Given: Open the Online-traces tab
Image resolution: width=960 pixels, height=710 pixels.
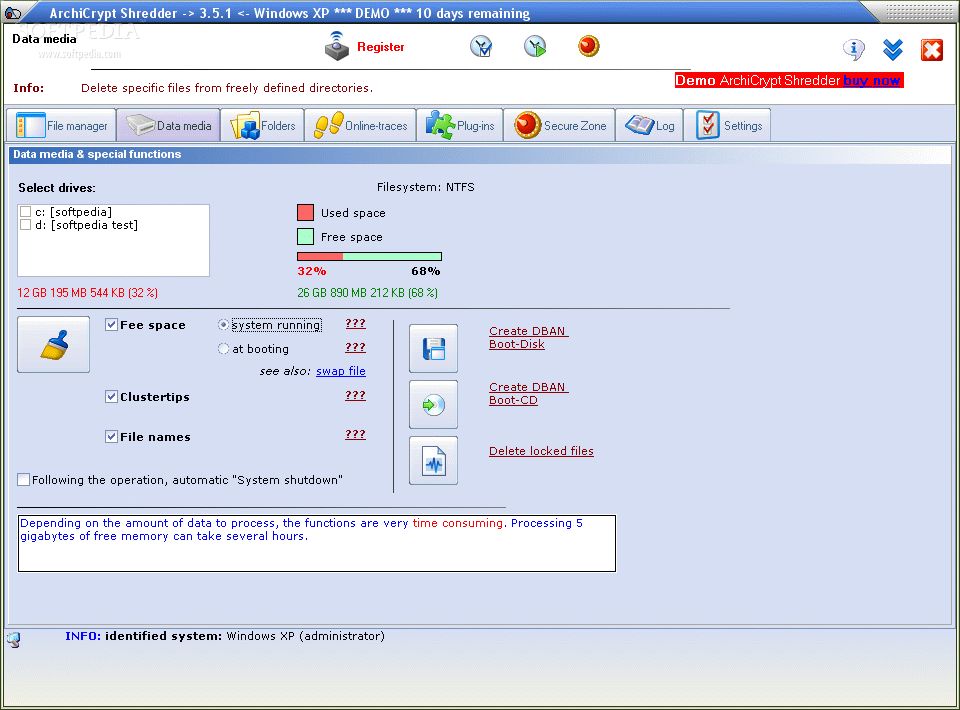Looking at the screenshot, I should pos(360,125).
